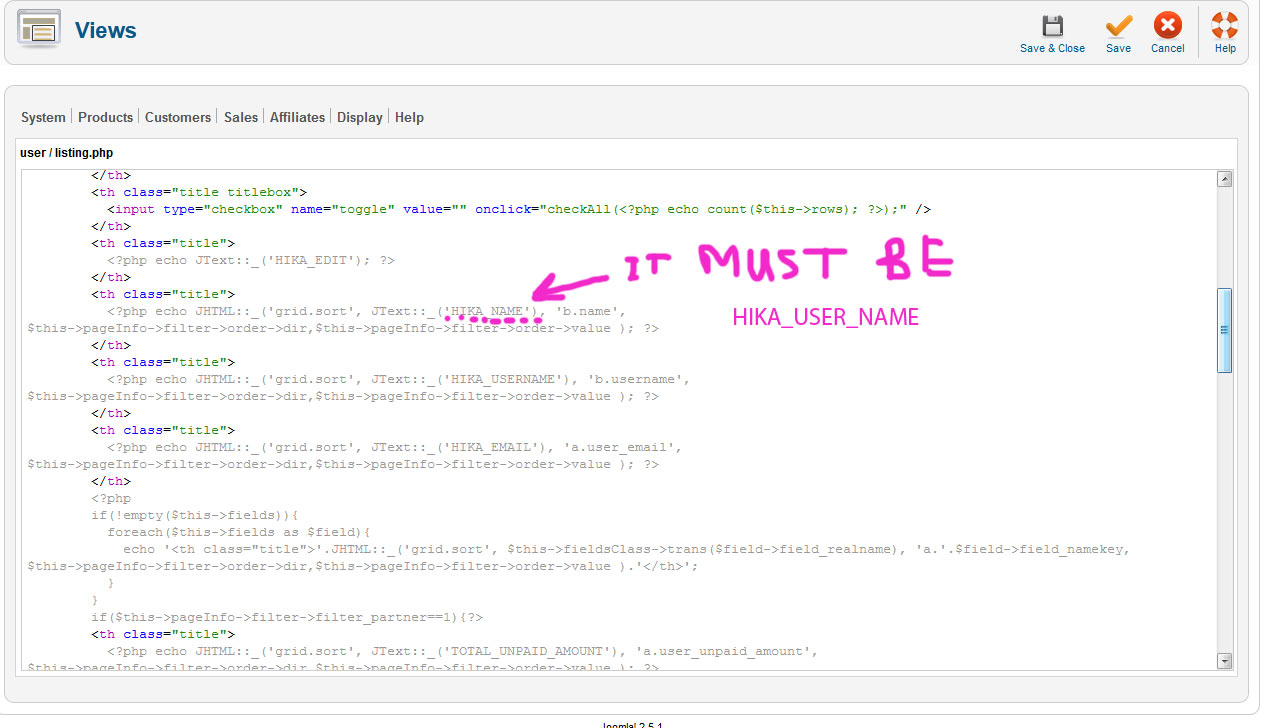Click the 'user / listing.php' file heading
The height and width of the screenshot is (728, 1264).
pyautogui.click(x=67, y=153)
